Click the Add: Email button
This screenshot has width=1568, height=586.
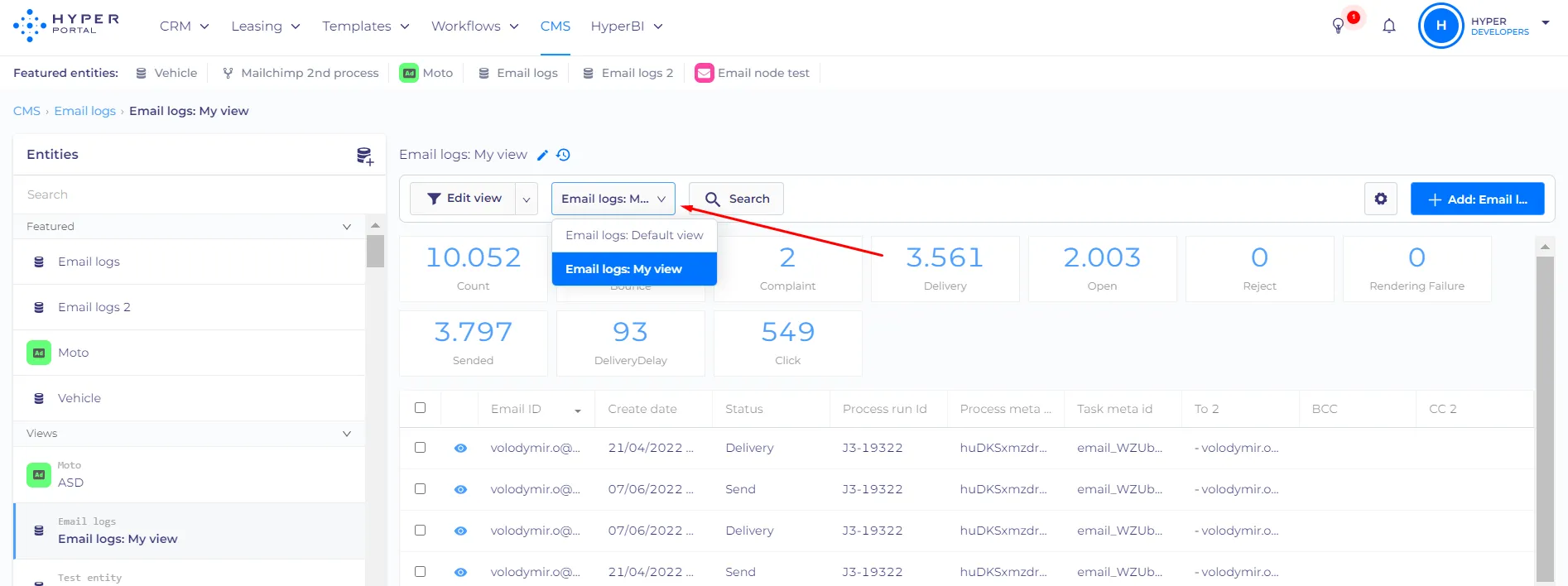(x=1478, y=199)
